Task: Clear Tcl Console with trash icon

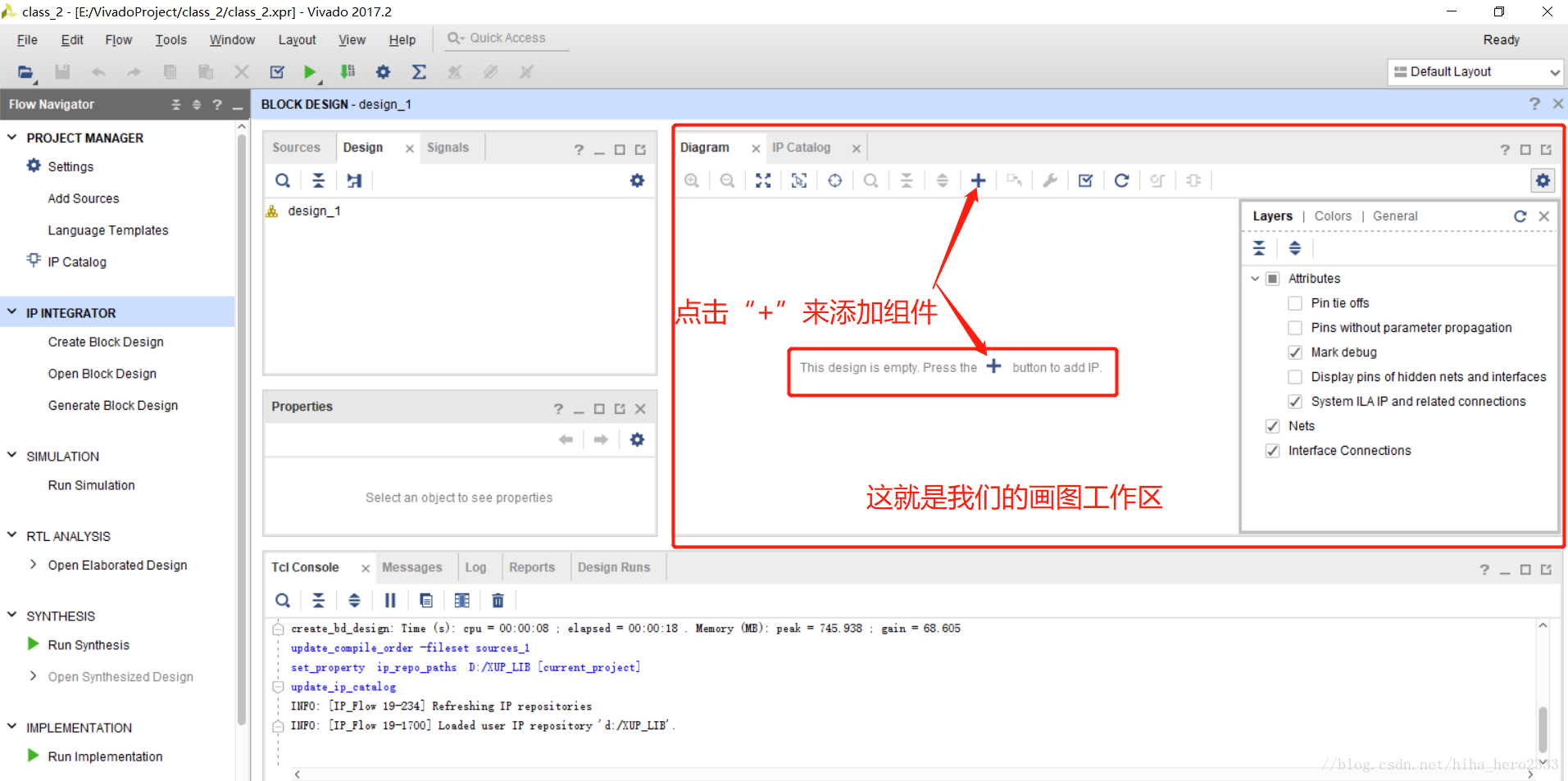Action: (x=498, y=601)
